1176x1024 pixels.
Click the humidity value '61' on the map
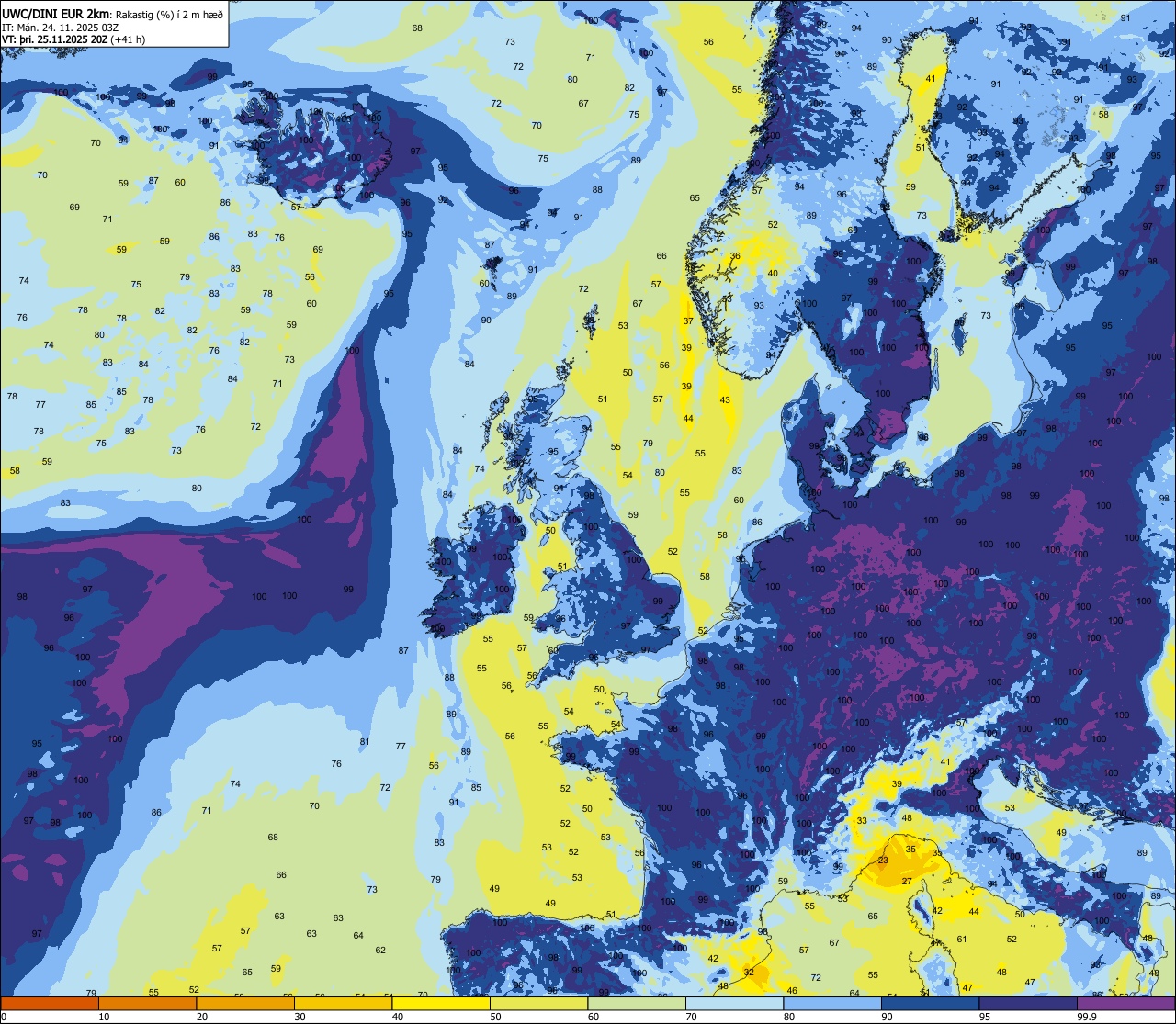pyautogui.click(x=962, y=940)
